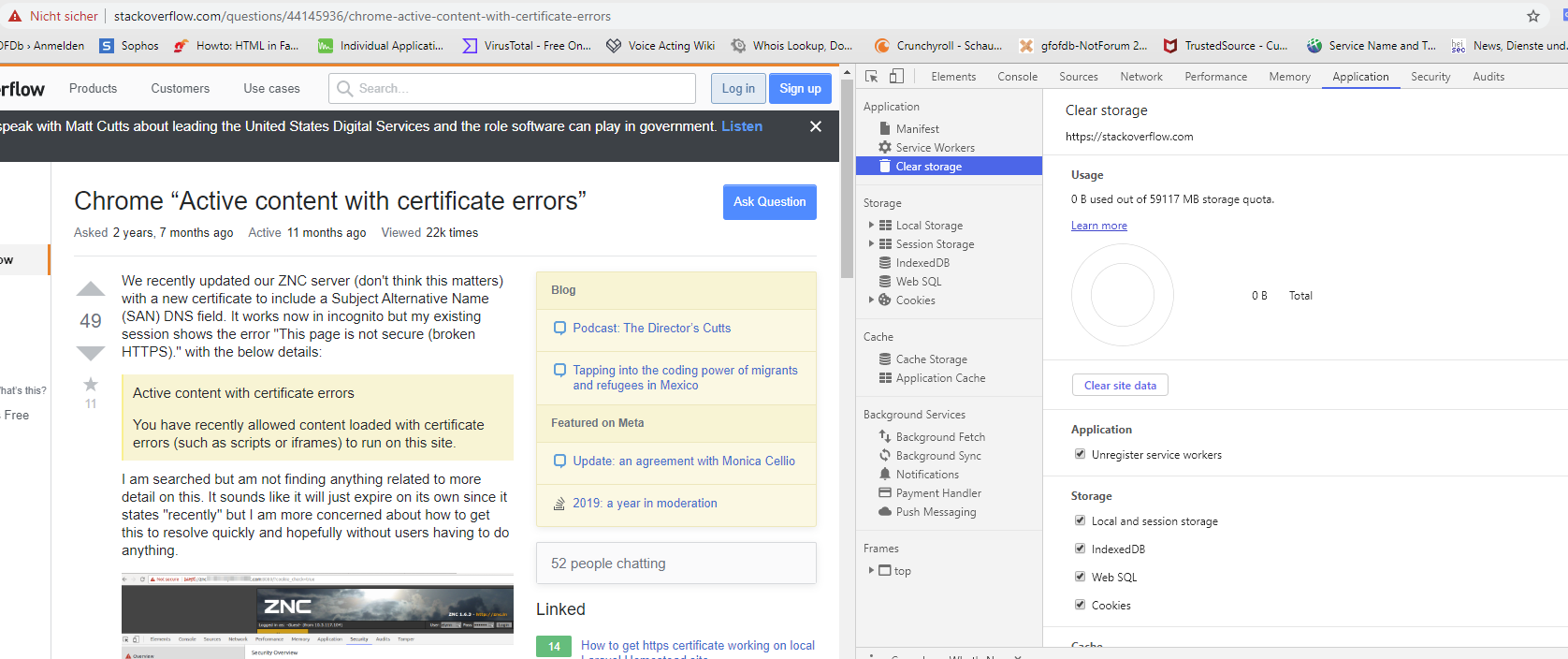Bookmark this page with the star icon

[1532, 16]
